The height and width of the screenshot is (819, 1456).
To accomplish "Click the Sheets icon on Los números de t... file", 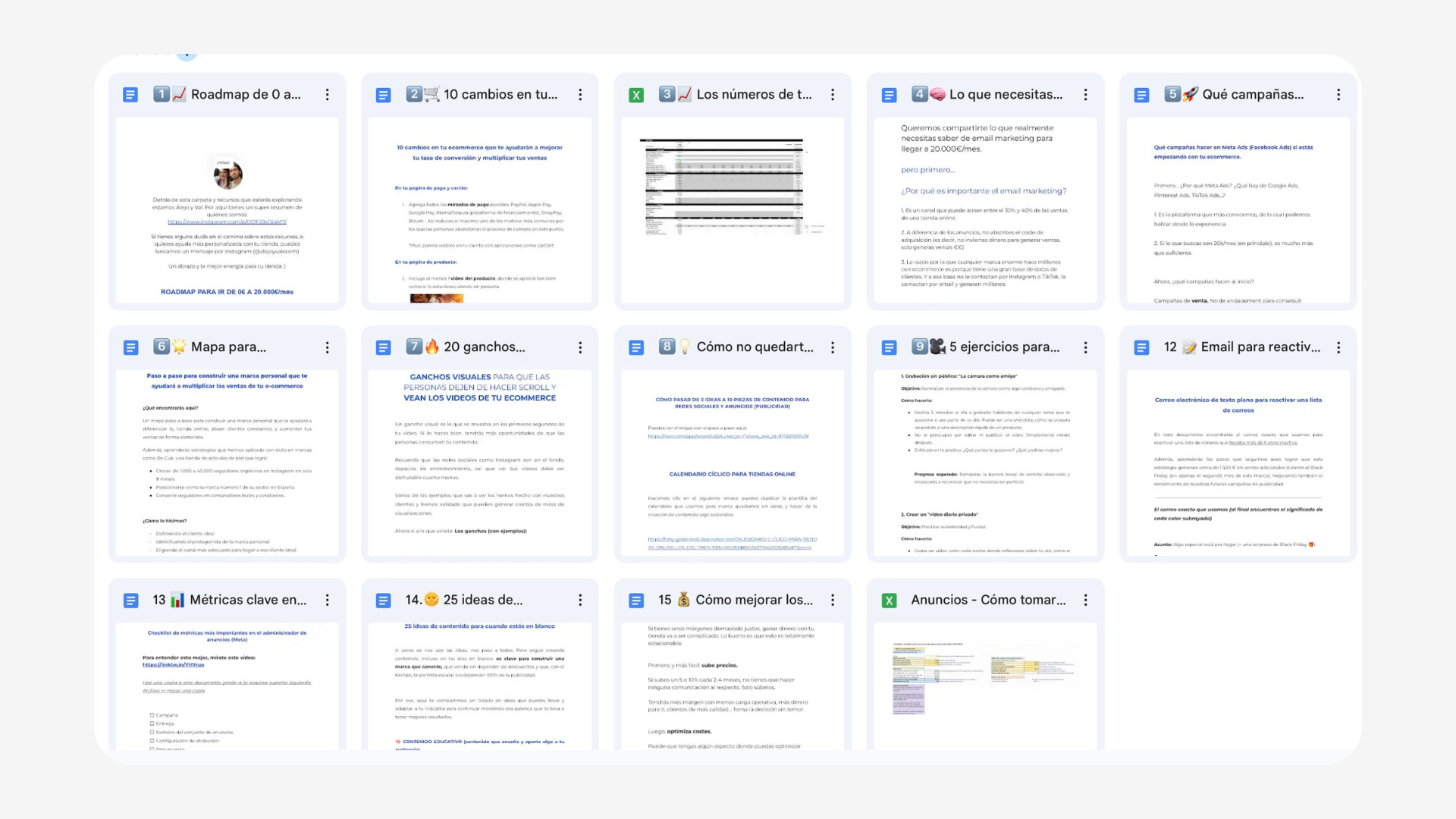I will coord(636,95).
